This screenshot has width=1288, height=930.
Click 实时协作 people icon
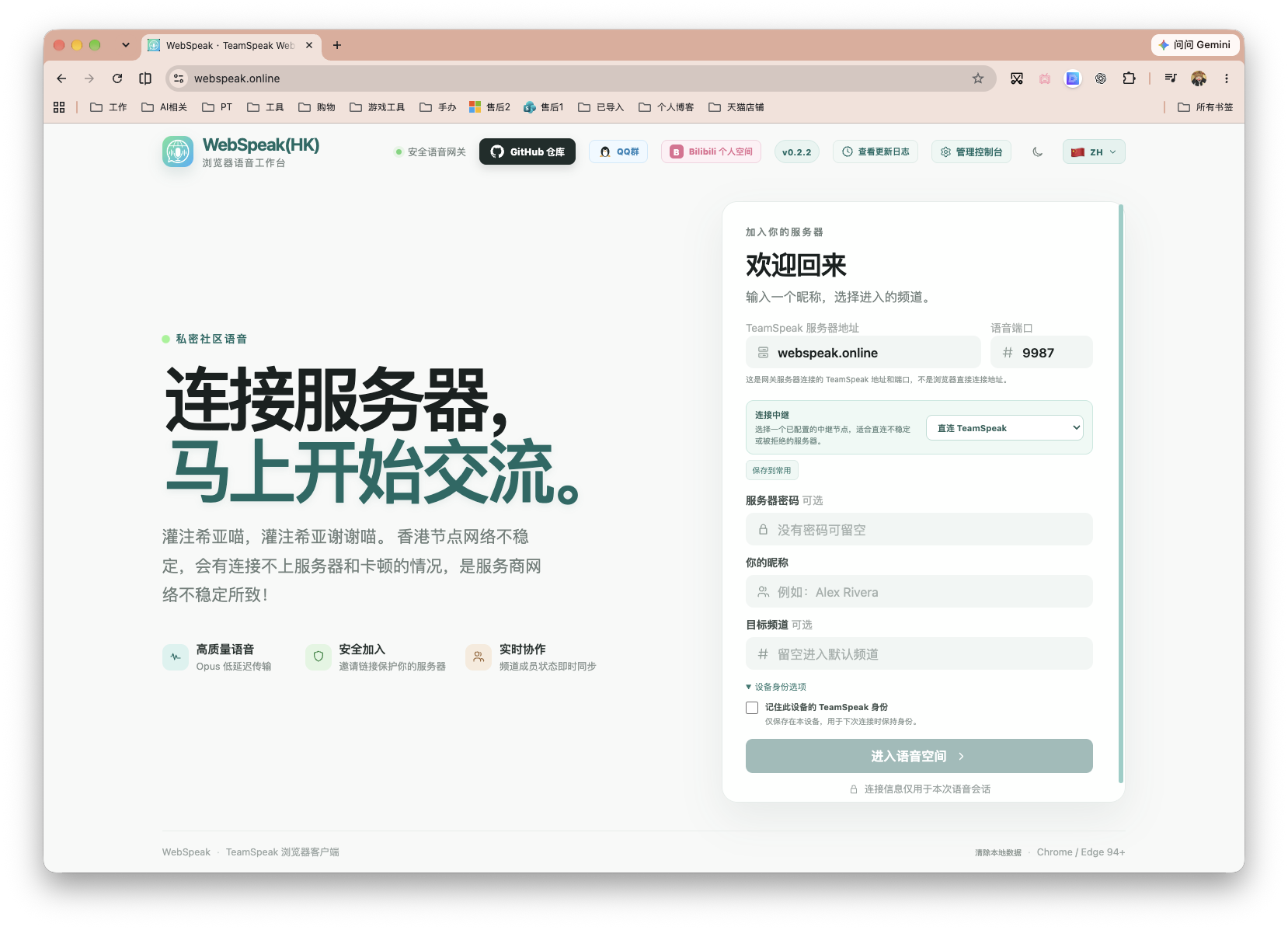click(479, 657)
